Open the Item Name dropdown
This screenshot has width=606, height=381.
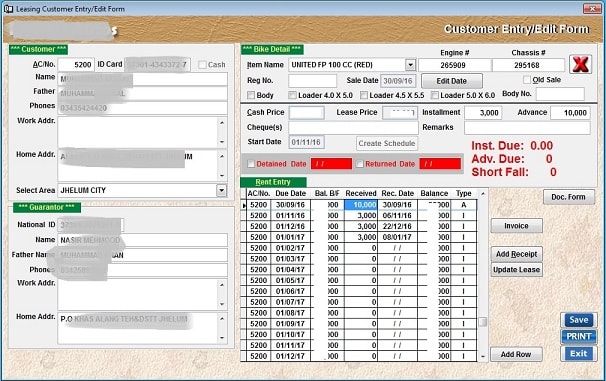[410, 65]
